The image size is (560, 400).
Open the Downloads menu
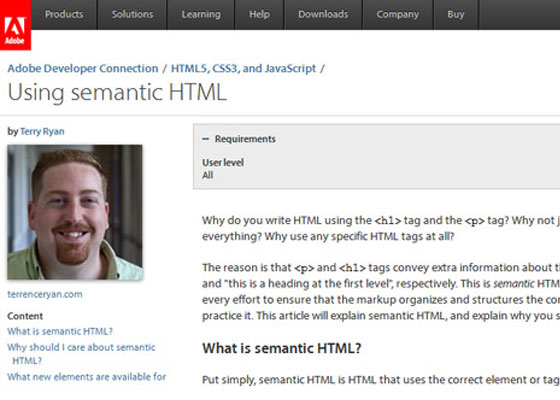click(x=323, y=14)
